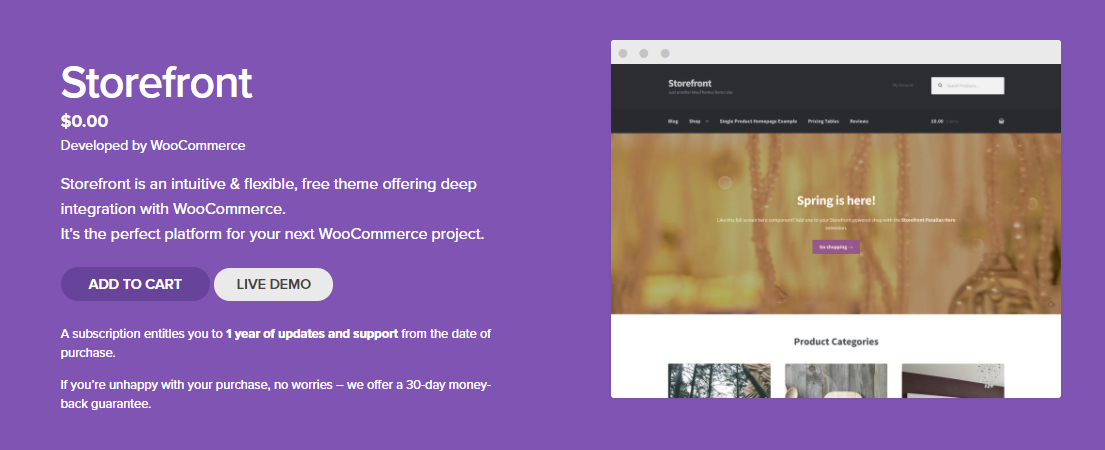Click the Storefront theme preview screenshot
Viewport: 1105px width, 450px height.
pos(836,219)
